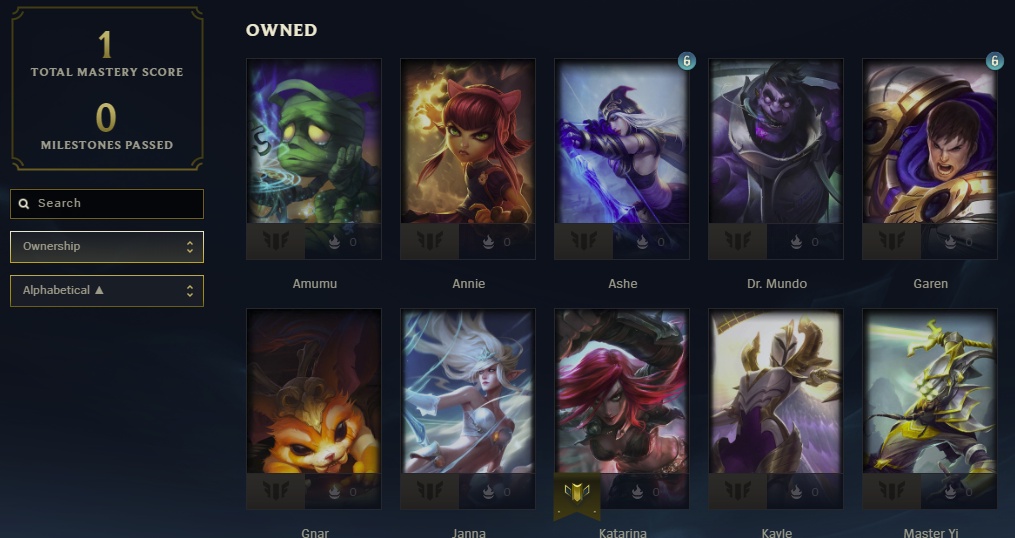Viewport: 1015px width, 538px height.
Task: Click the chest flame icon under Gnar
Action: (334, 492)
